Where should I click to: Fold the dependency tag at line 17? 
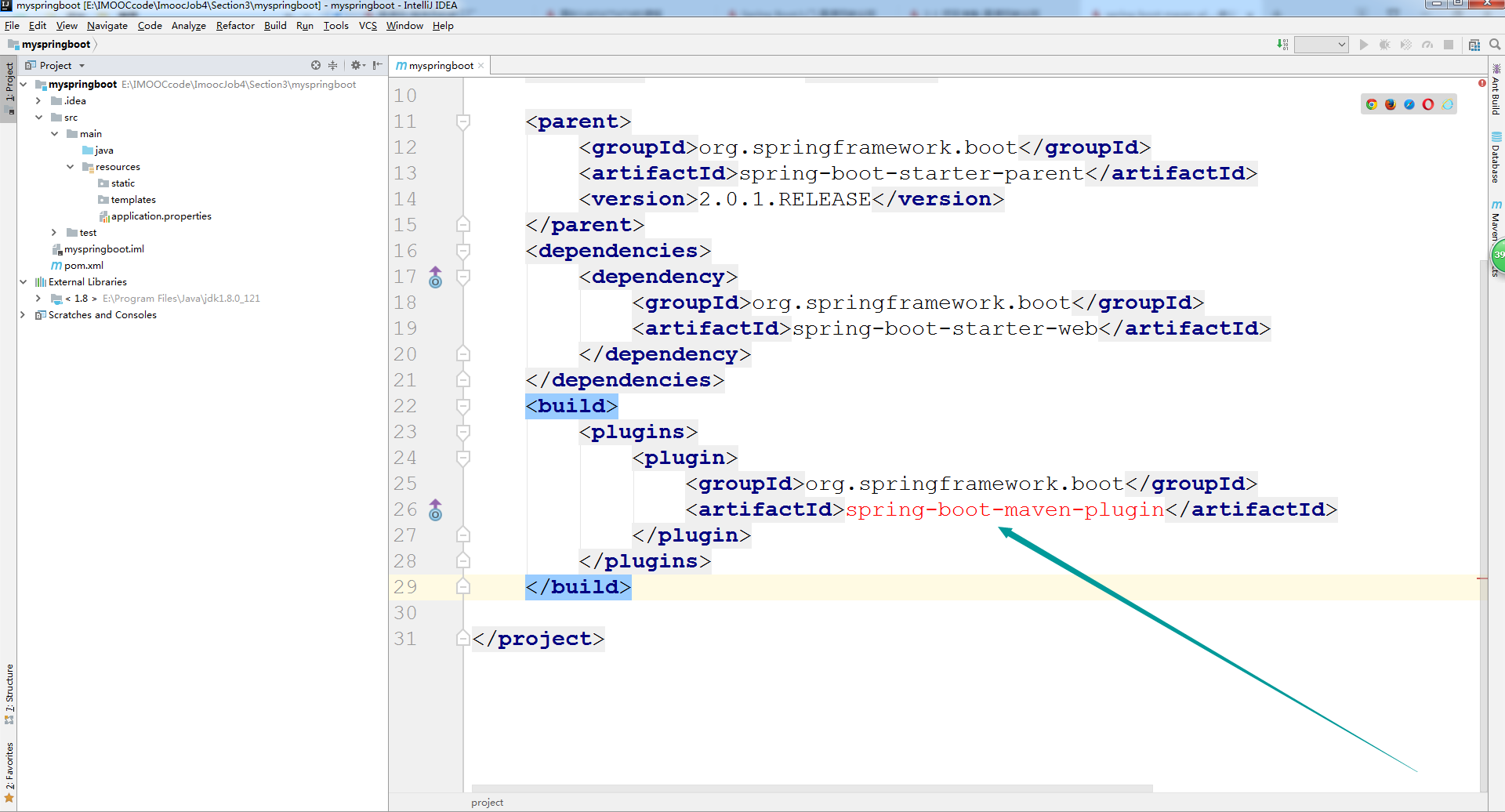pos(463,277)
